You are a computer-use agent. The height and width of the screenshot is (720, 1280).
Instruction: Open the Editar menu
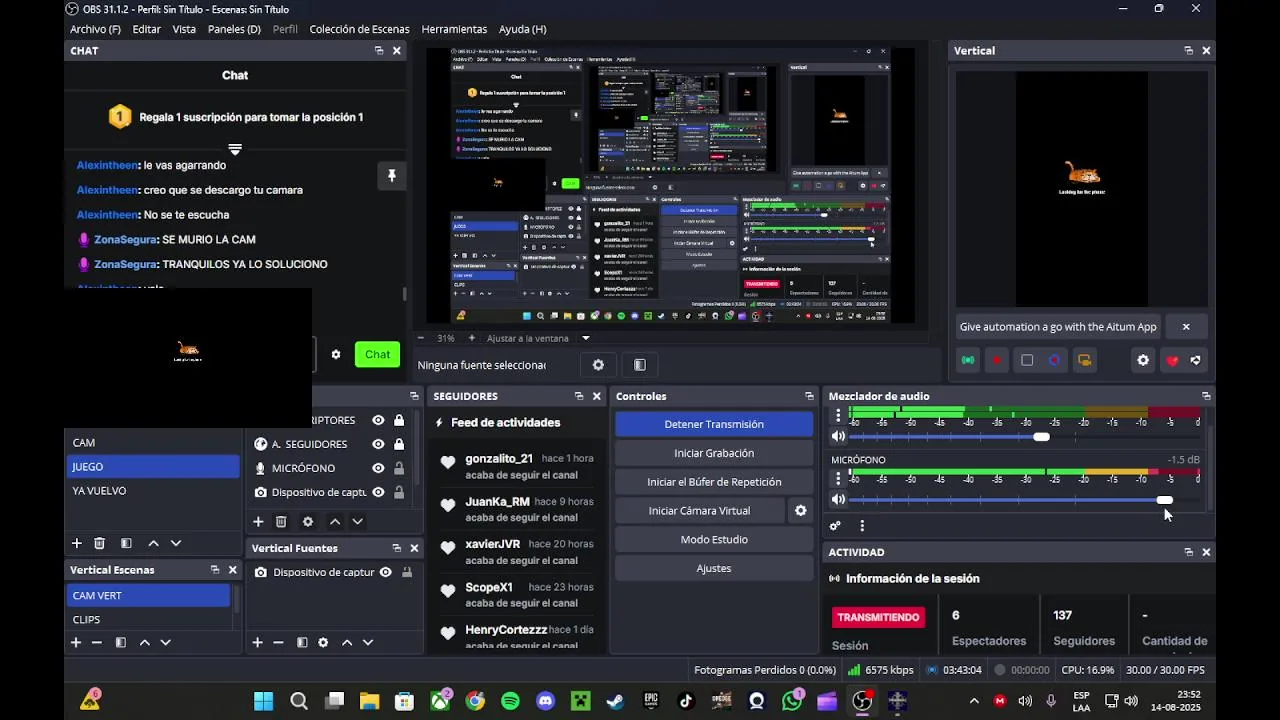pos(146,29)
